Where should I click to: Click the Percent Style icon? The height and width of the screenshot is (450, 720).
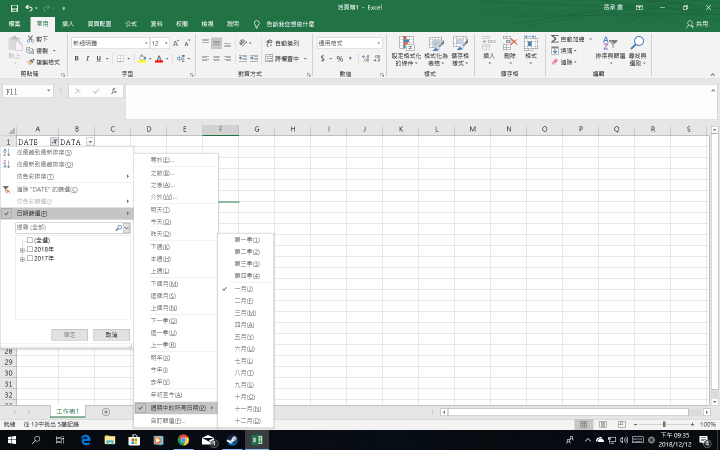tap(340, 59)
